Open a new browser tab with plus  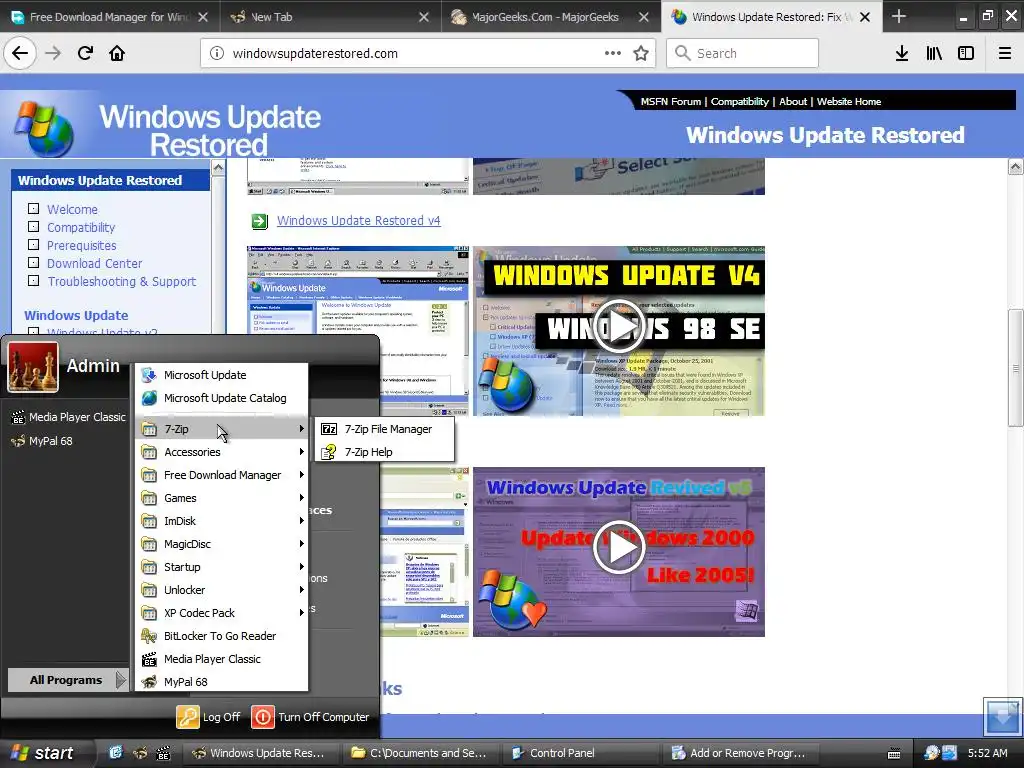point(899,16)
